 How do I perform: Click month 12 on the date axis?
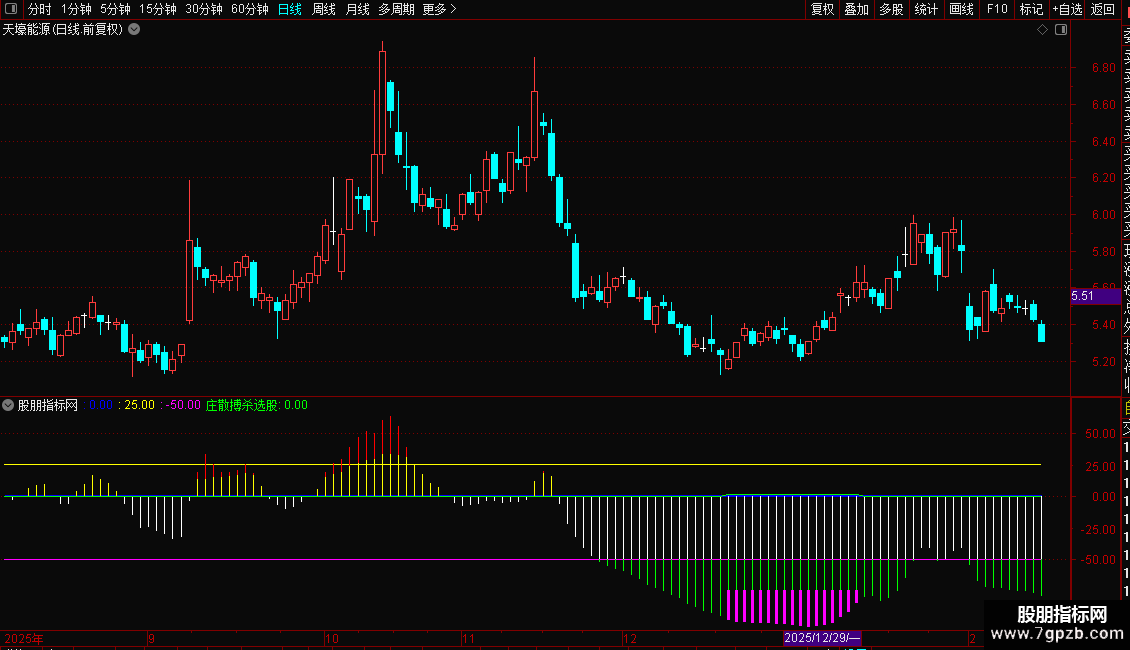630,638
